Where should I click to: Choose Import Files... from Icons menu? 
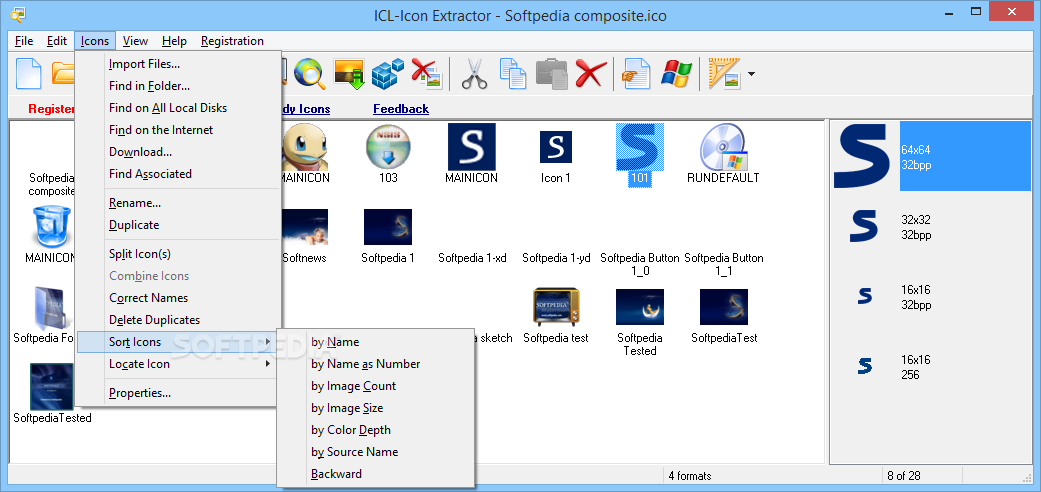click(178, 64)
